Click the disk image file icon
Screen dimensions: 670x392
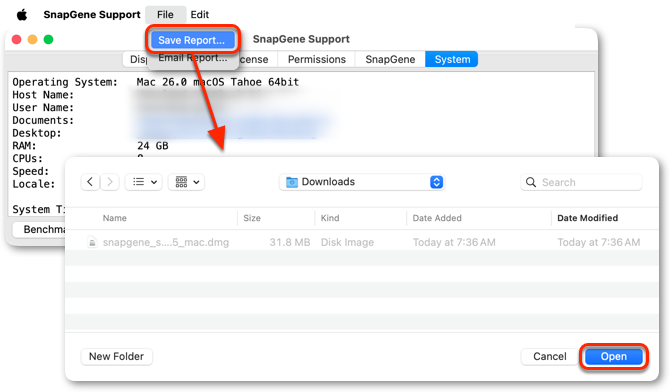(x=92, y=242)
